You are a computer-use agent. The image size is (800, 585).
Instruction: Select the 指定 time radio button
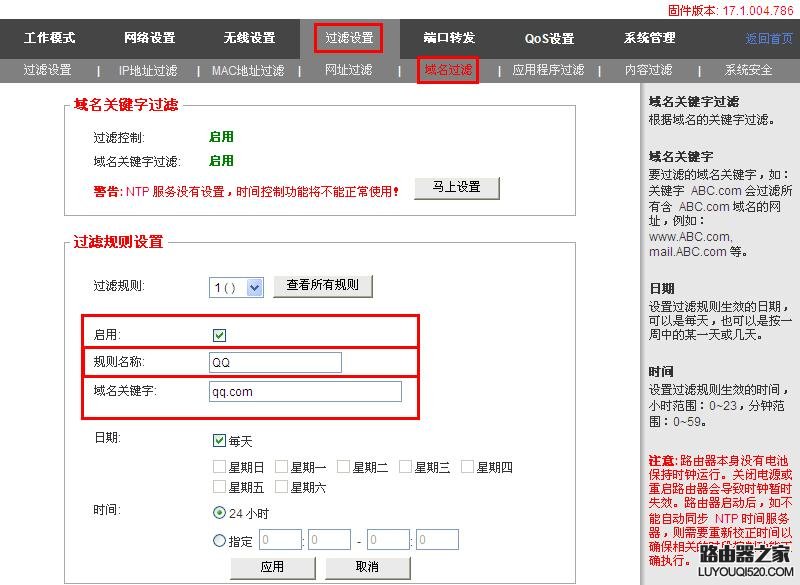coord(219,540)
